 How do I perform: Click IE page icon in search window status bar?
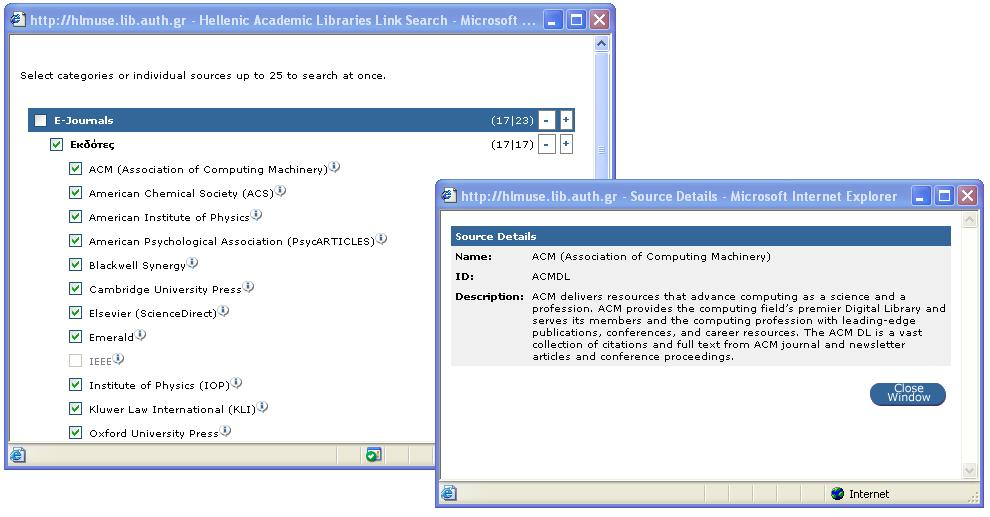[18, 455]
